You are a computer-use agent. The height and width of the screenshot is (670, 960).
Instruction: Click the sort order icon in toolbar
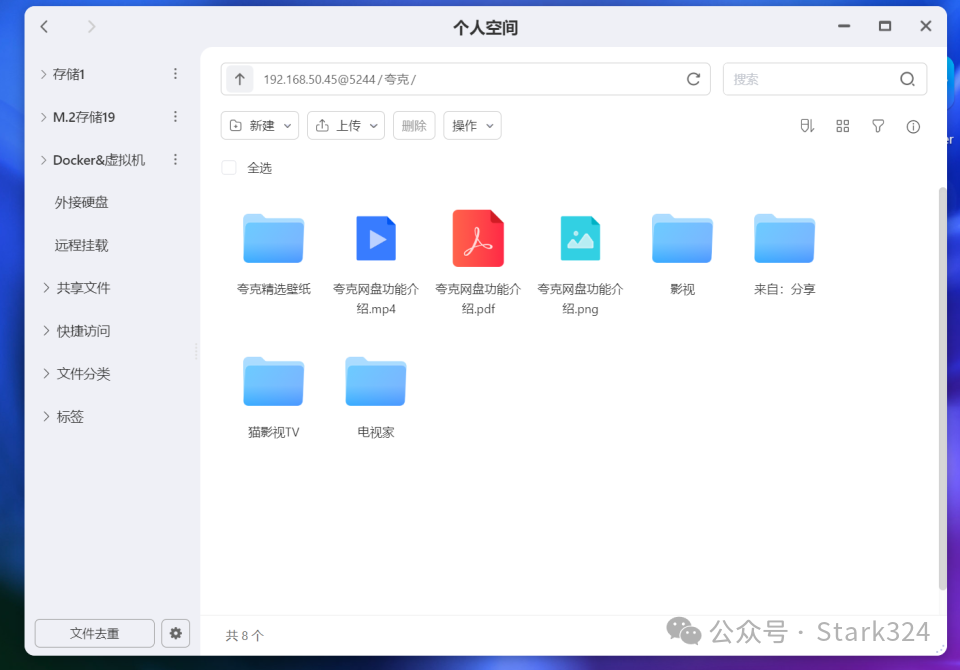807,126
